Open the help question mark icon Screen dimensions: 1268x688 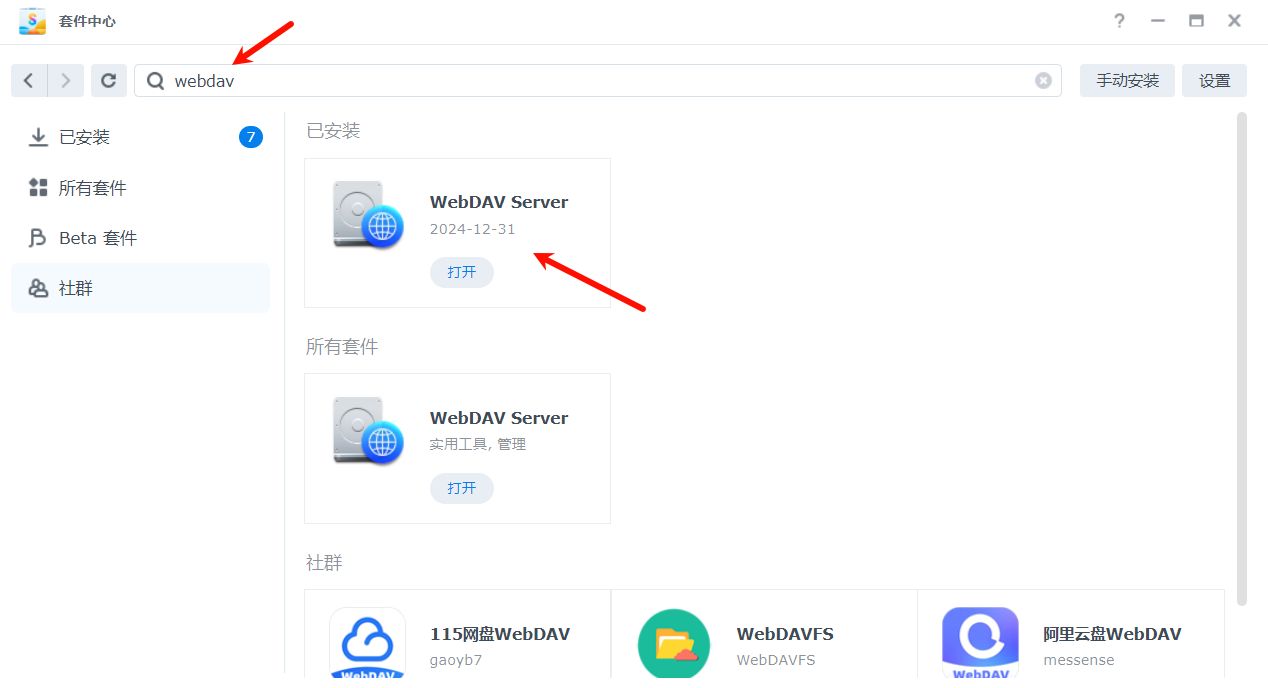(1120, 21)
